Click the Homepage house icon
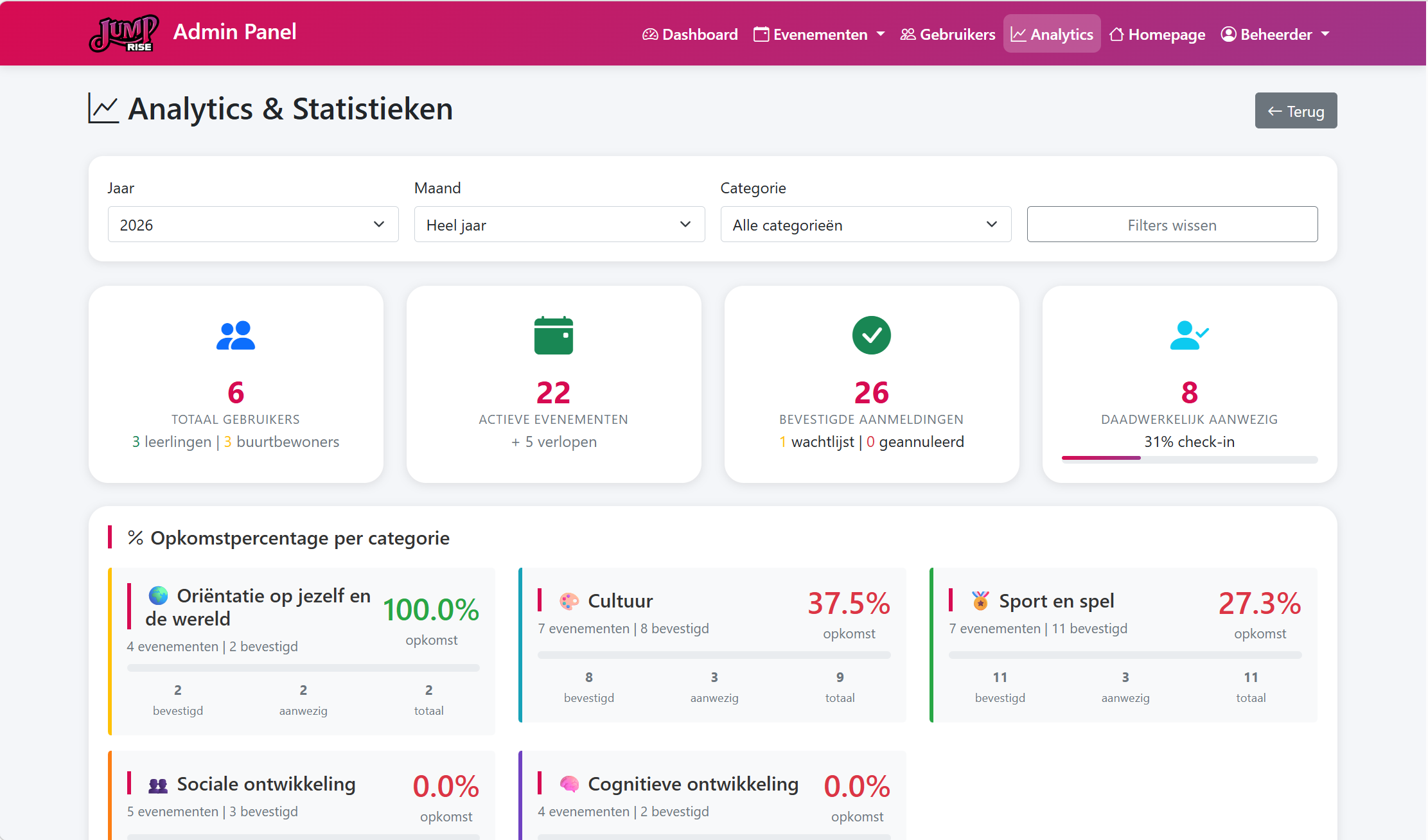Image resolution: width=1428 pixels, height=840 pixels. pos(1118,34)
